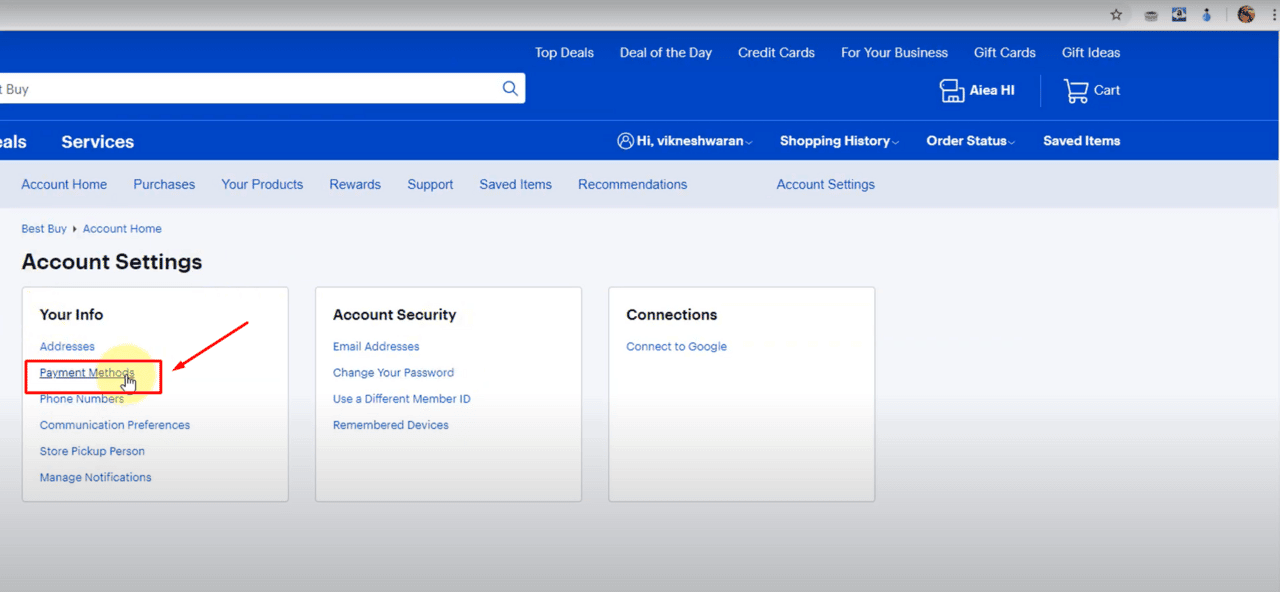The width and height of the screenshot is (1280, 592).
Task: Click the search magnifier icon
Action: [x=510, y=88]
